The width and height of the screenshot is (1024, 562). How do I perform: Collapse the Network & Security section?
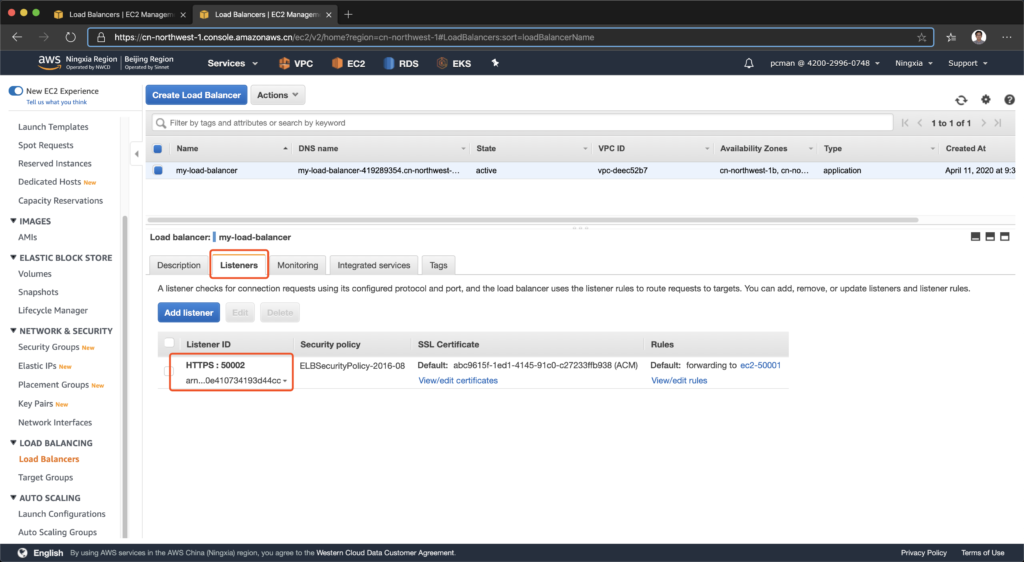click(x=14, y=331)
